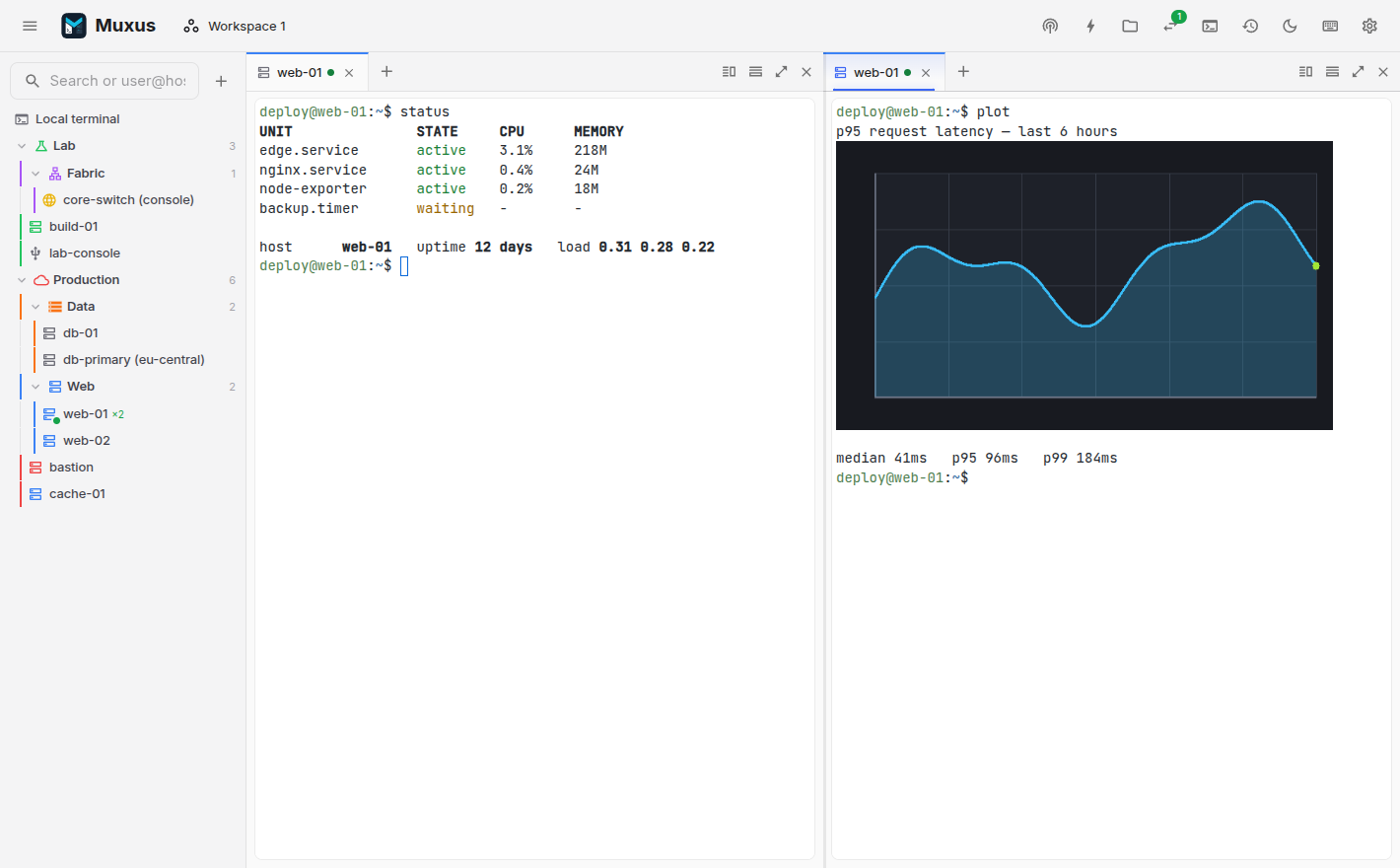1400x868 pixels.
Task: Open core-switch (console) host
Action: [x=128, y=199]
